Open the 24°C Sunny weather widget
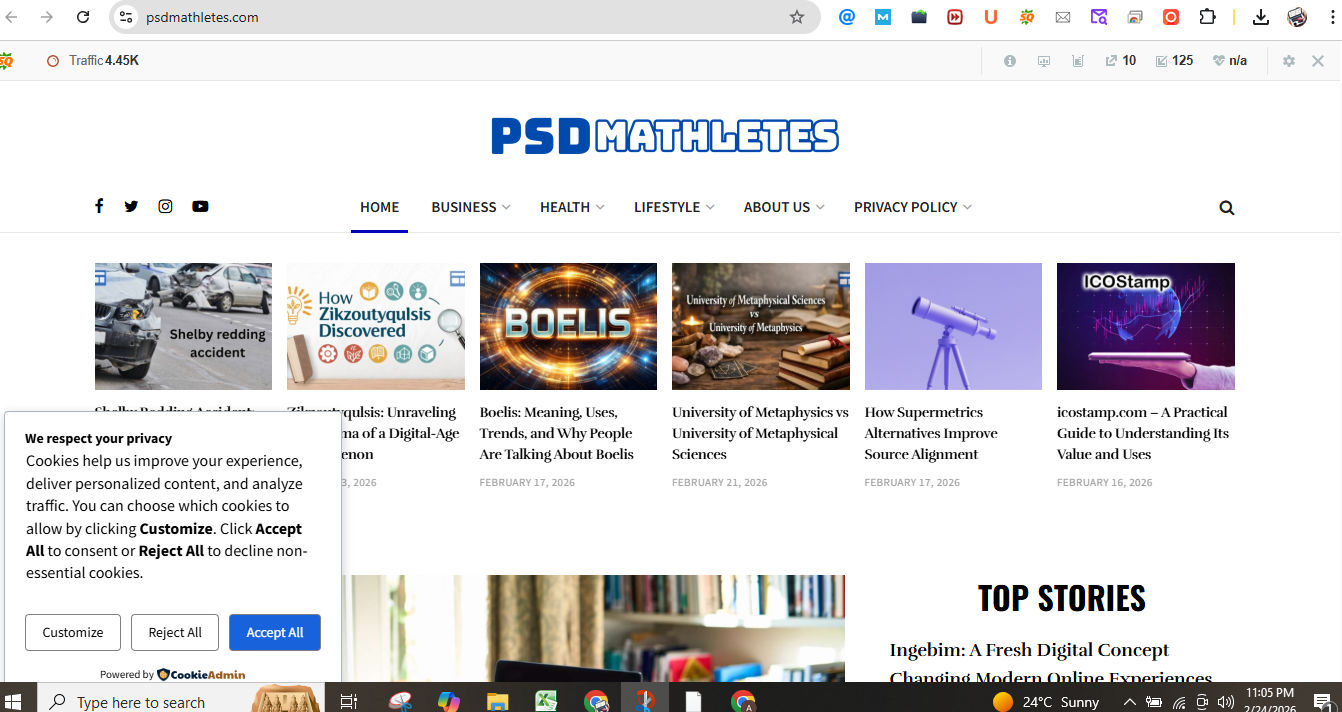The height and width of the screenshot is (712, 1342). click(1046, 702)
